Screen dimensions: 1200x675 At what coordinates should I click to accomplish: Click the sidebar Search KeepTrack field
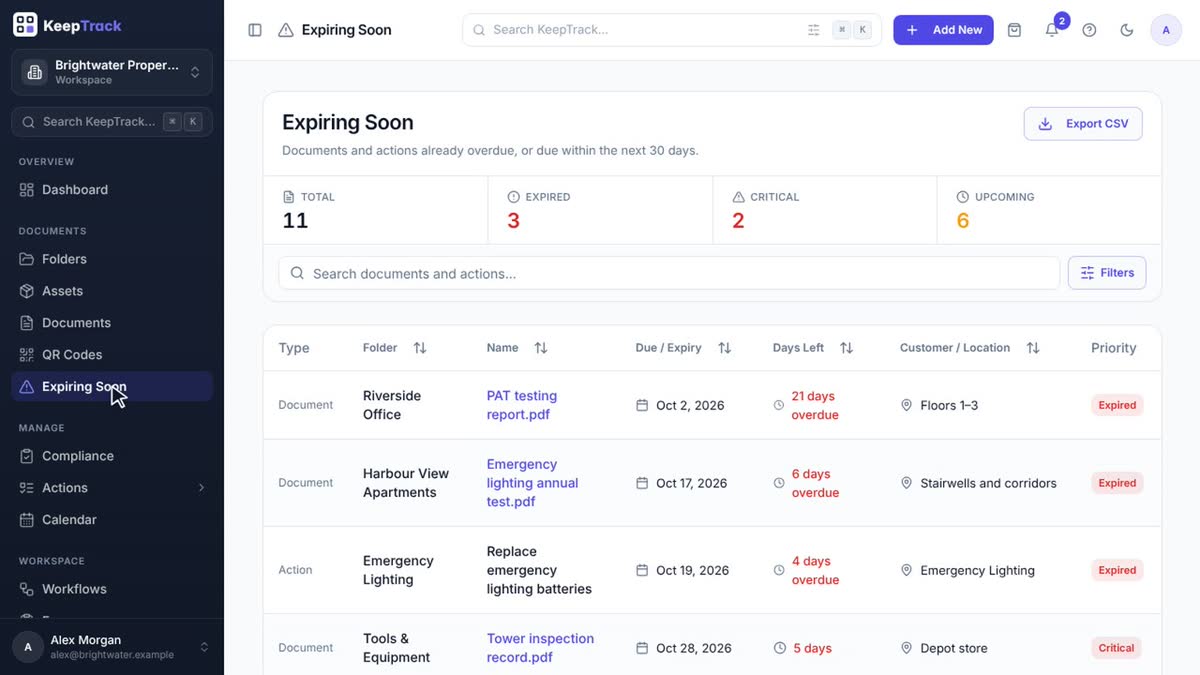pyautogui.click(x=112, y=122)
